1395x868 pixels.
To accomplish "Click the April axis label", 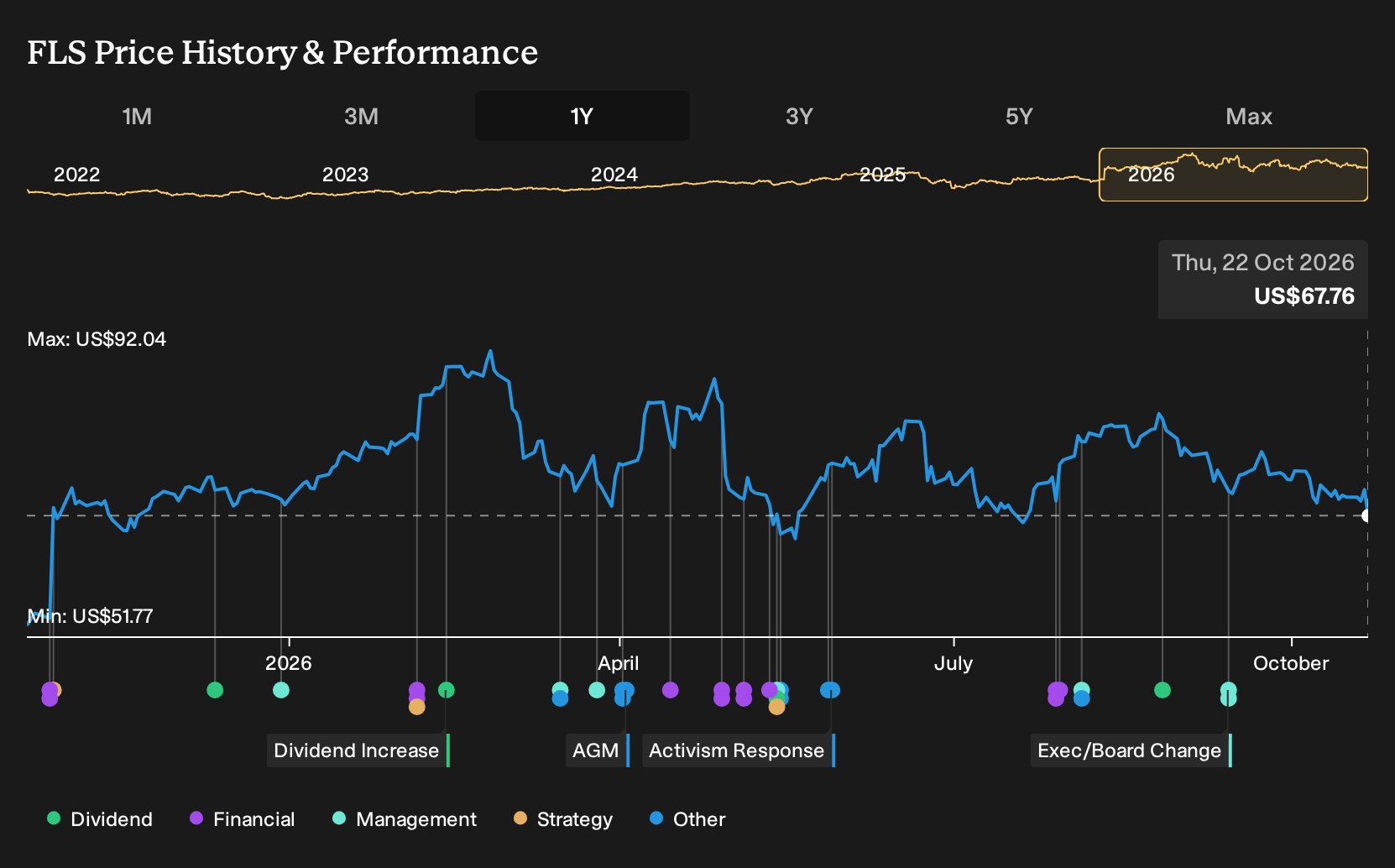I will (x=619, y=663).
